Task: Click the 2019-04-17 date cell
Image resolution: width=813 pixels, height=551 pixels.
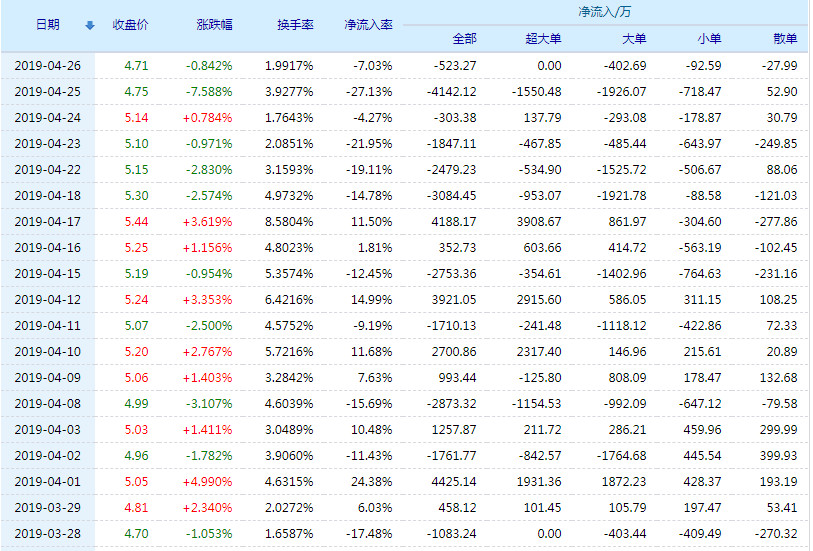Action: pos(47,221)
